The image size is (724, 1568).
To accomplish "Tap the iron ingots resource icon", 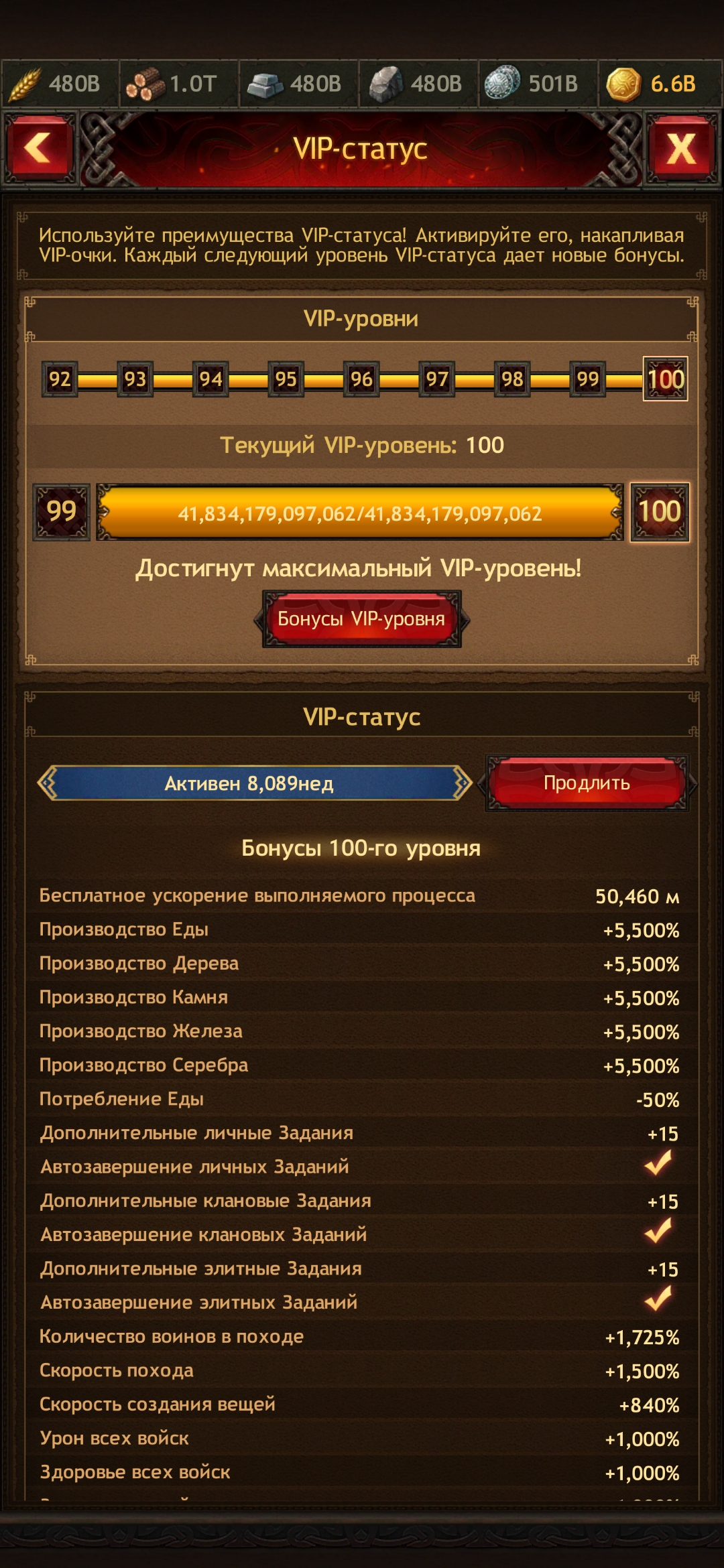I will (264, 85).
